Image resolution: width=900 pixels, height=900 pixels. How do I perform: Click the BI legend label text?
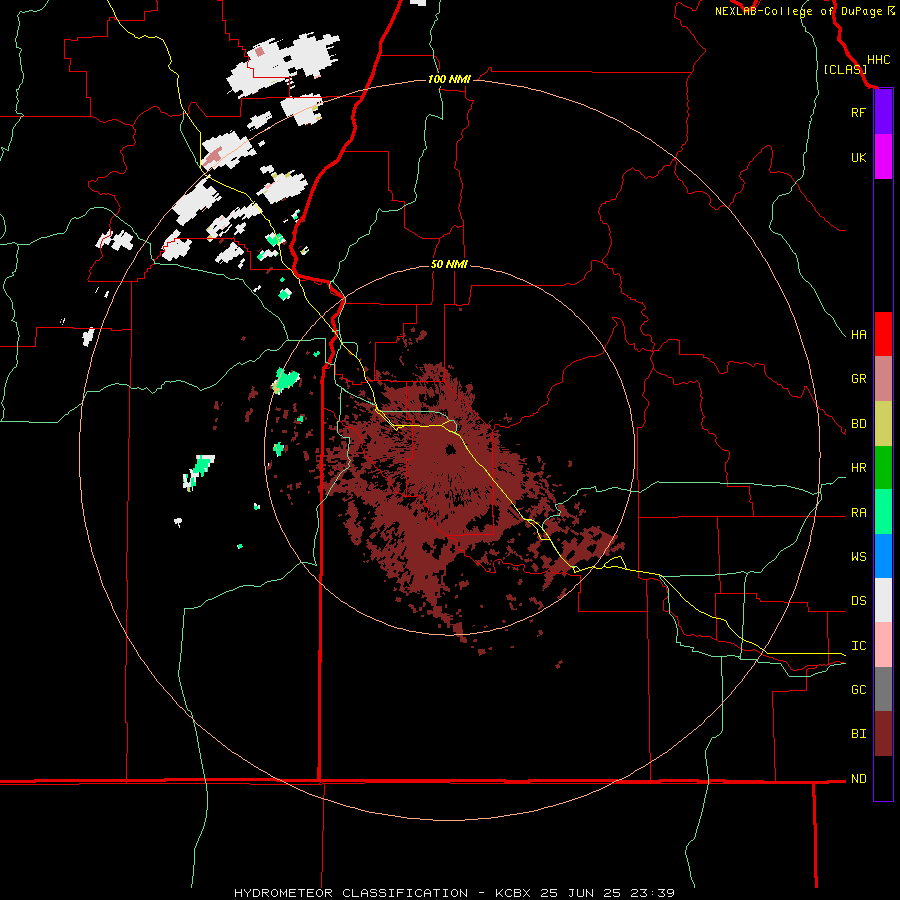coord(858,734)
